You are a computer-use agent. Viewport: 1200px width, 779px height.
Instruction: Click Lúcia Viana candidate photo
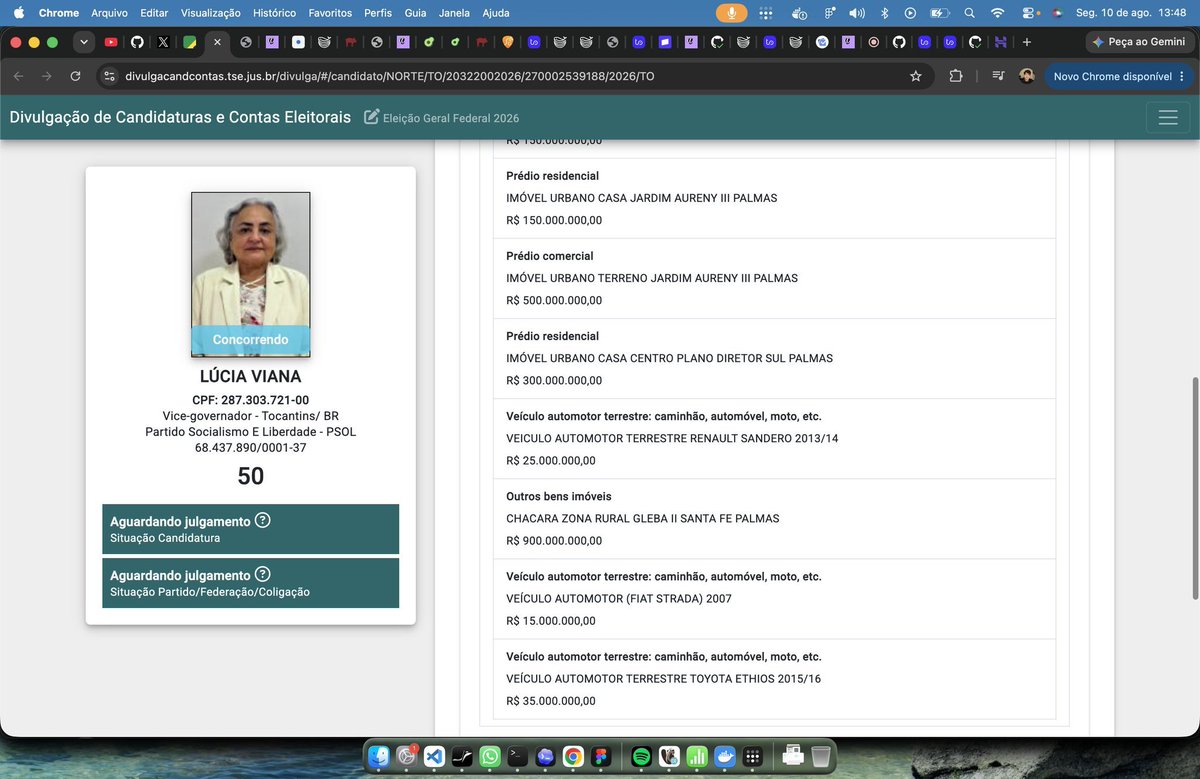click(x=250, y=274)
